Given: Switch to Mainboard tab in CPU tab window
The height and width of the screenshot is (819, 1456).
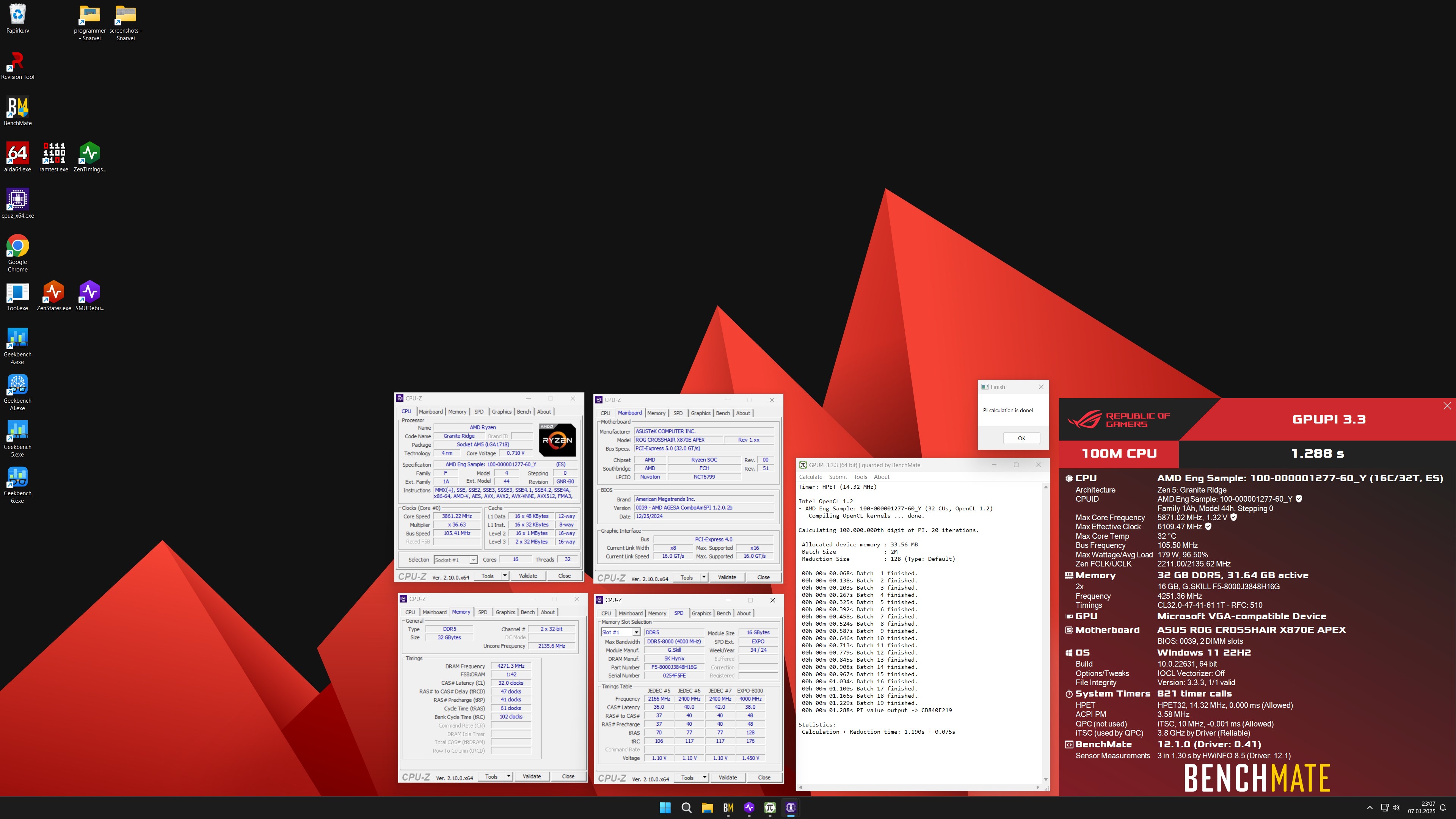Looking at the screenshot, I should (431, 411).
